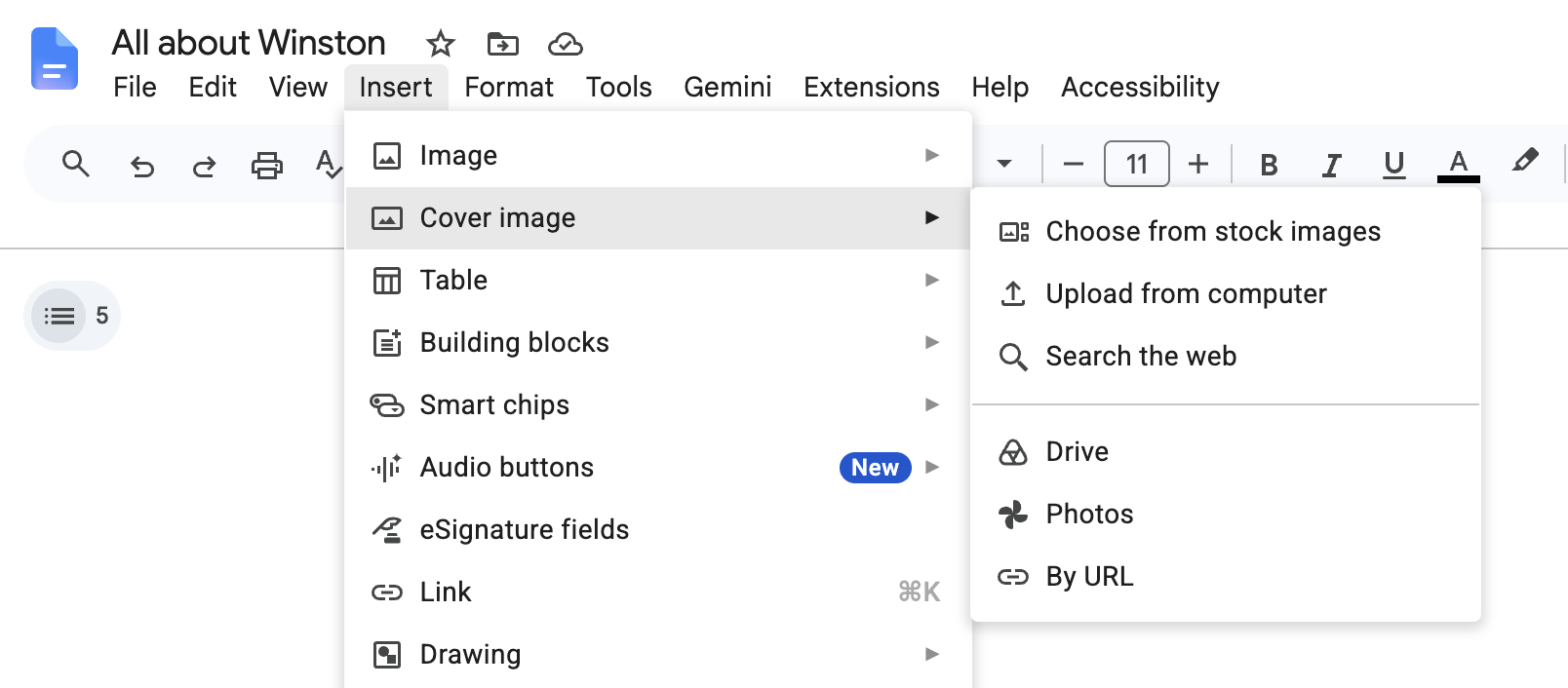Select Search the web
Screen dimensions: 1568x688
point(1226,357)
